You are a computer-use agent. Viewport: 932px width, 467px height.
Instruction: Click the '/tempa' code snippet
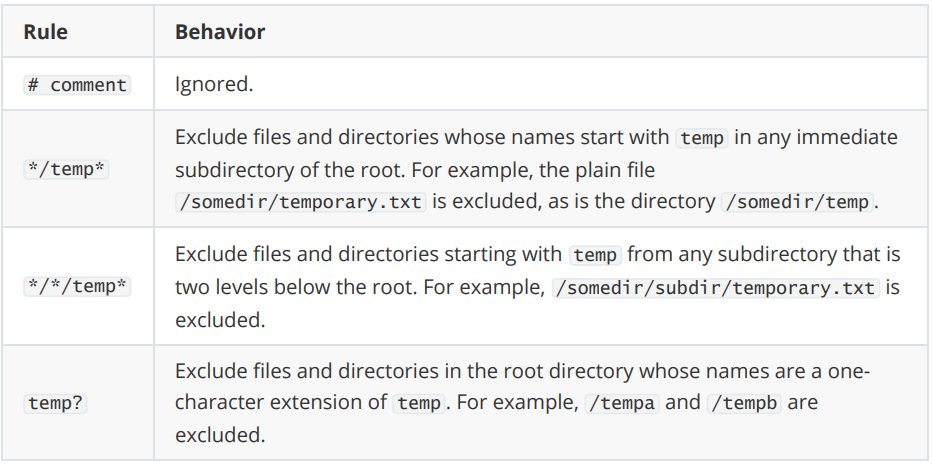pyautogui.click(x=622, y=403)
